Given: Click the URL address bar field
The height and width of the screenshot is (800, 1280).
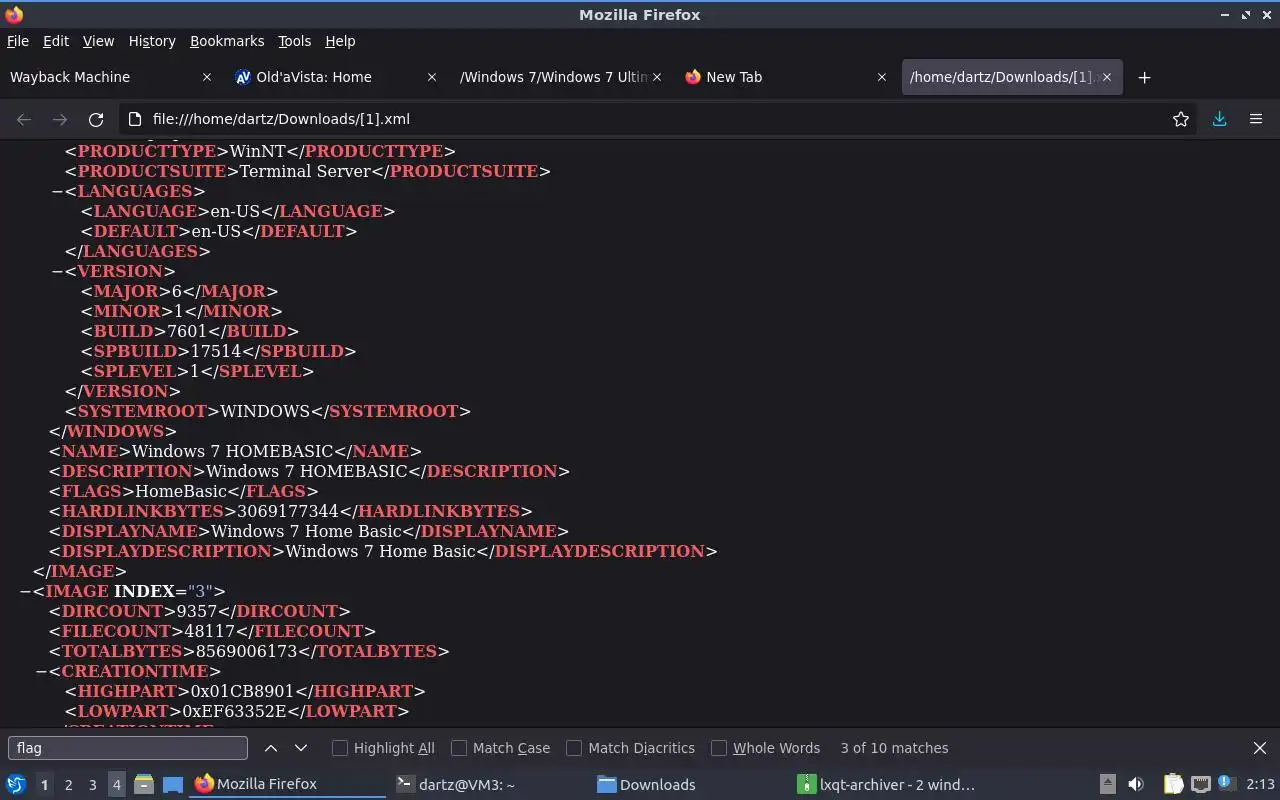Looking at the screenshot, I should click(x=655, y=119).
